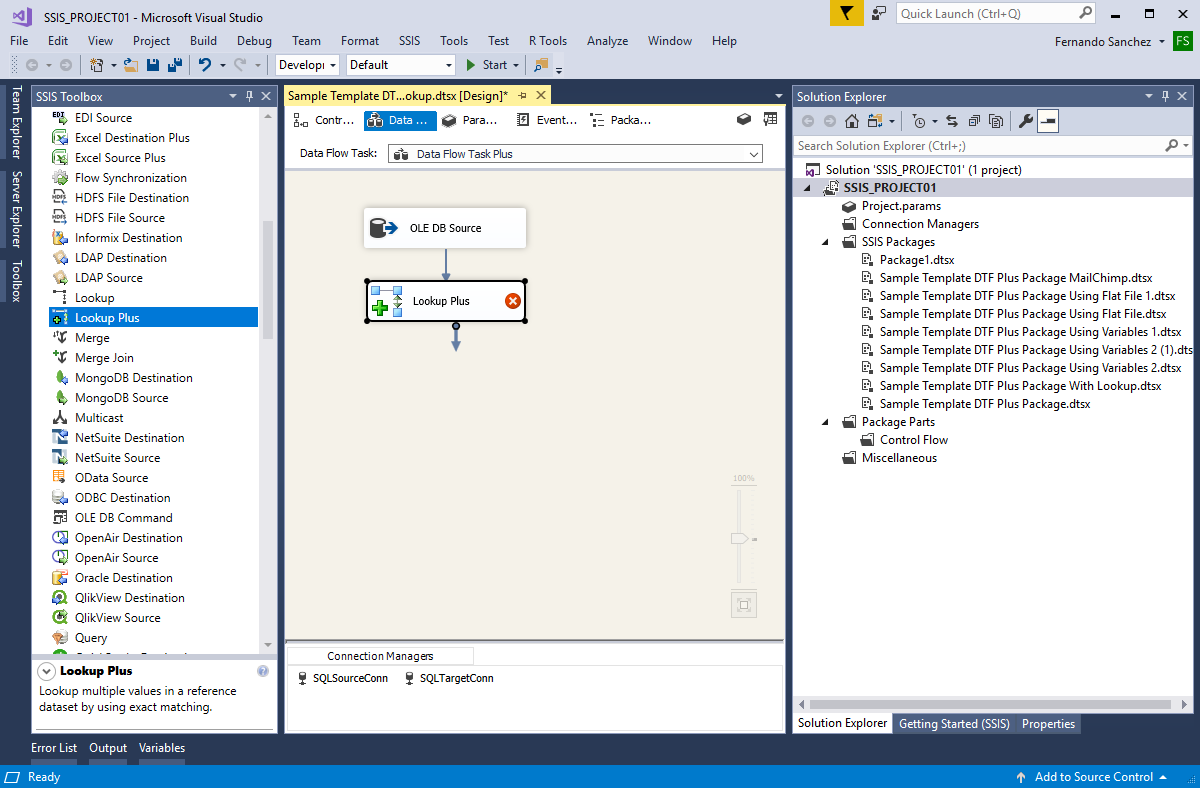Click the user account FS badge

click(x=1183, y=41)
